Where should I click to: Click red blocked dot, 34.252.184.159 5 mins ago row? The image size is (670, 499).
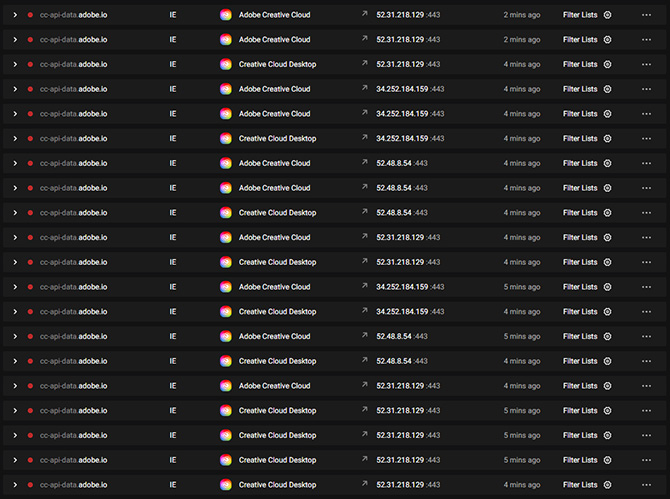point(30,287)
